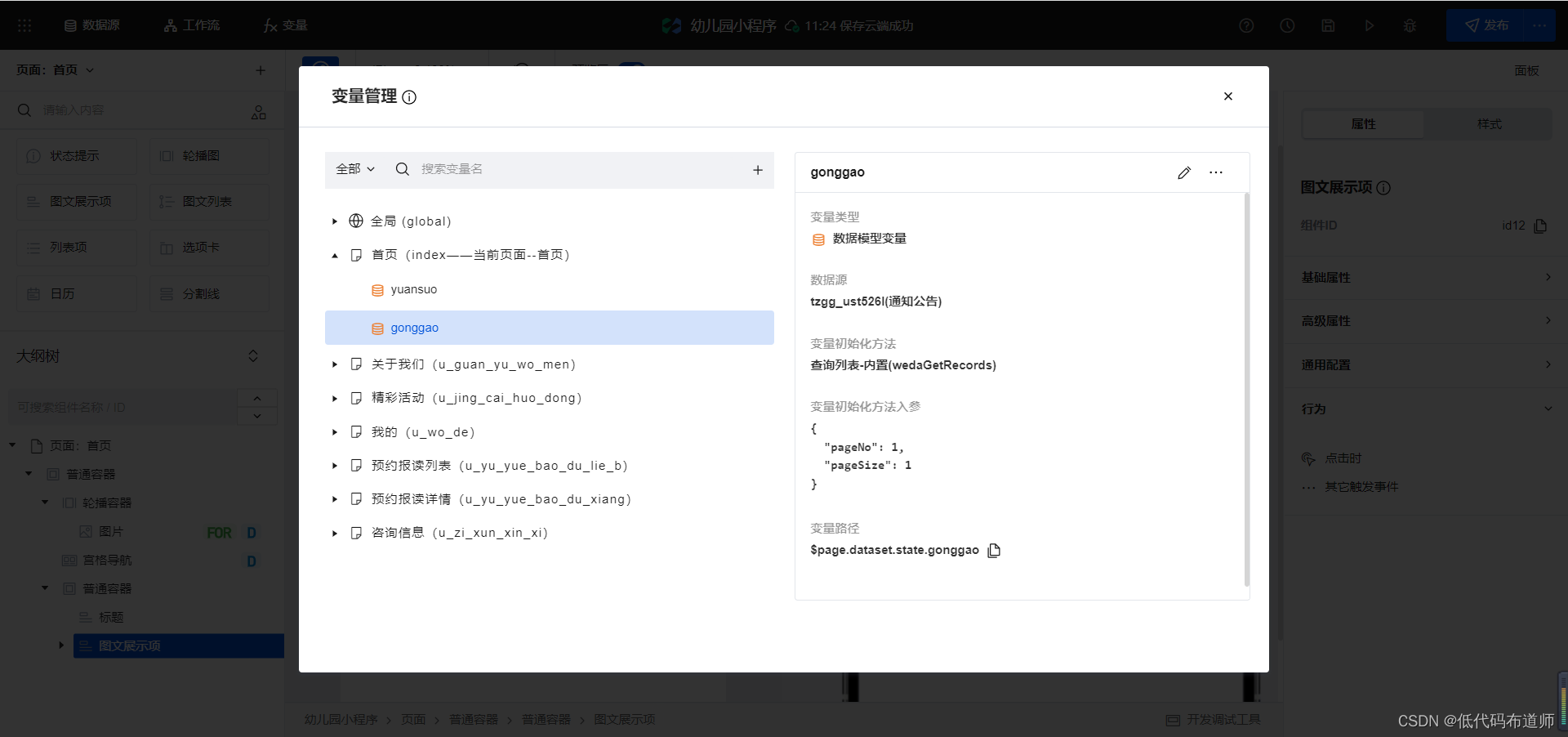Switch to the 属性 tab
The image size is (1568, 737).
tap(1363, 124)
